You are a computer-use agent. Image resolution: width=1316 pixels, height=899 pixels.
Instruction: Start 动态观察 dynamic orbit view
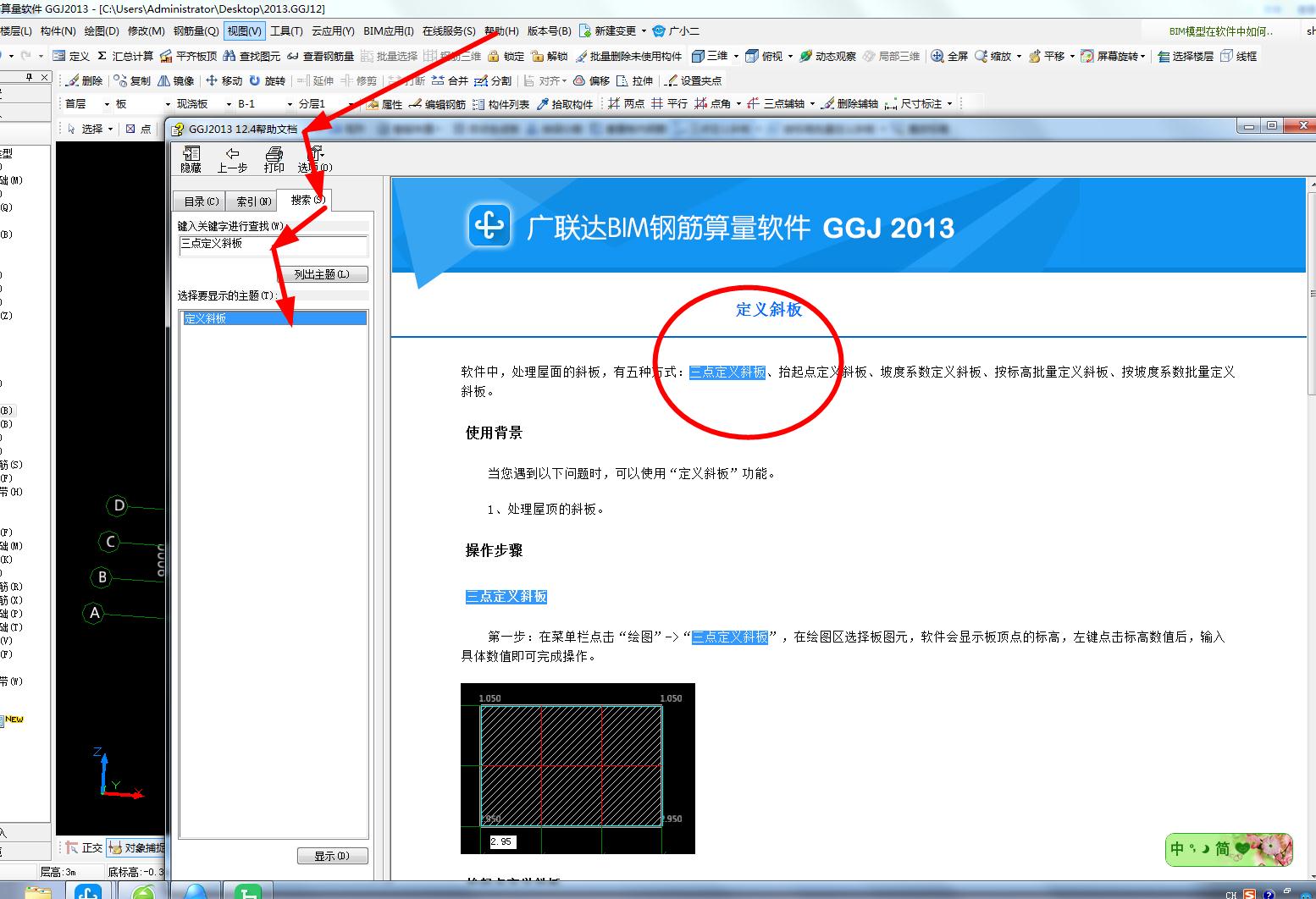coord(827,56)
